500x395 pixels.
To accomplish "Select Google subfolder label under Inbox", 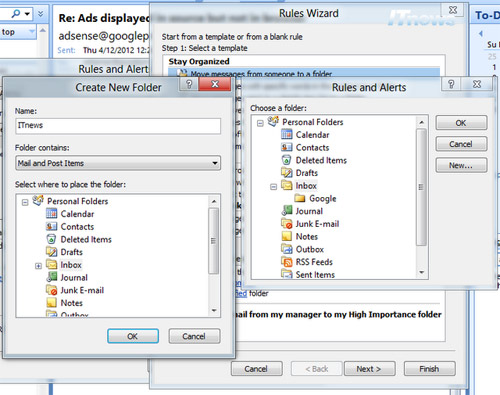I will click(x=322, y=198).
